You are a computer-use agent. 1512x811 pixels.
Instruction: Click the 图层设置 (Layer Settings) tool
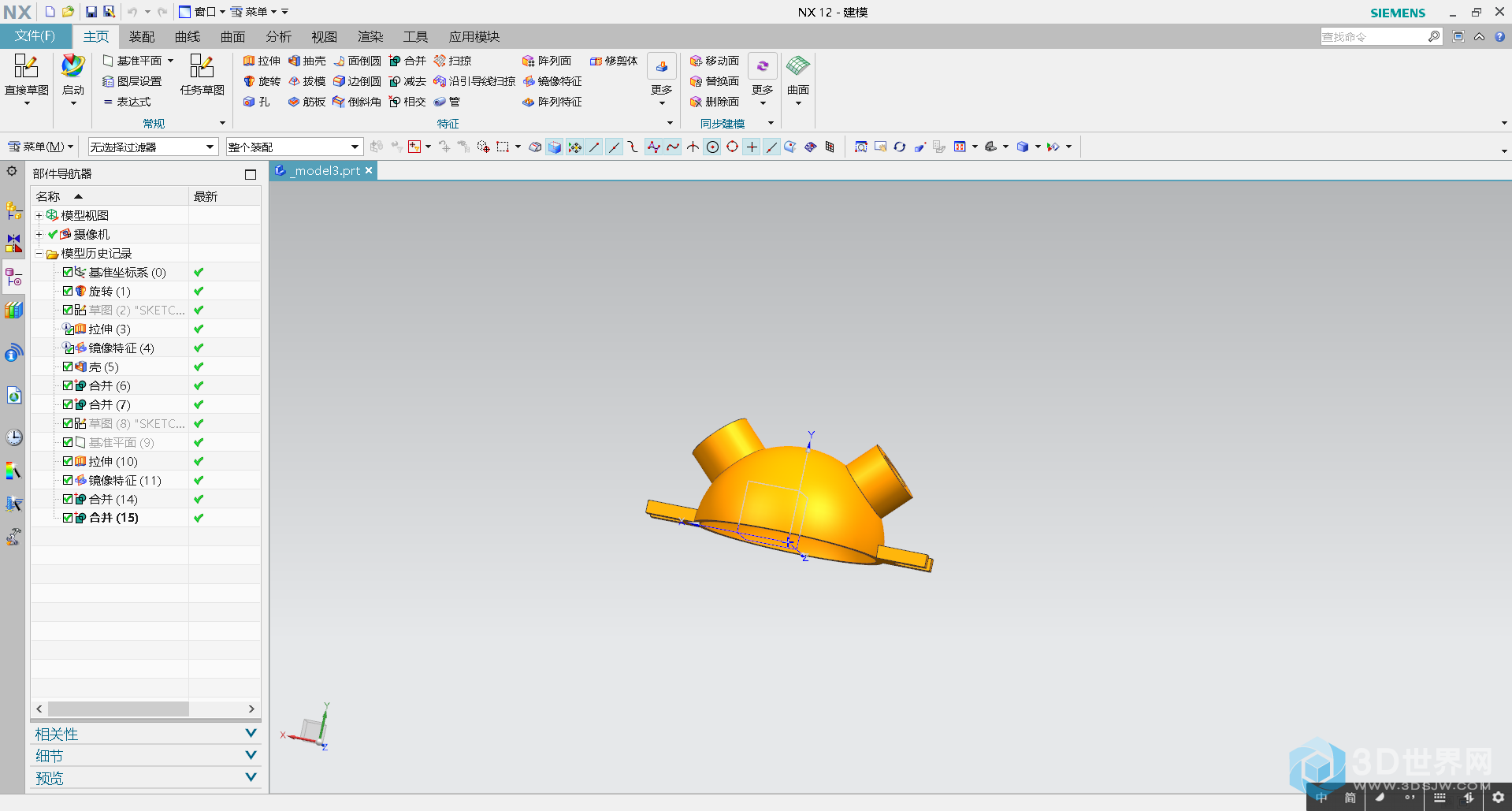[132, 81]
